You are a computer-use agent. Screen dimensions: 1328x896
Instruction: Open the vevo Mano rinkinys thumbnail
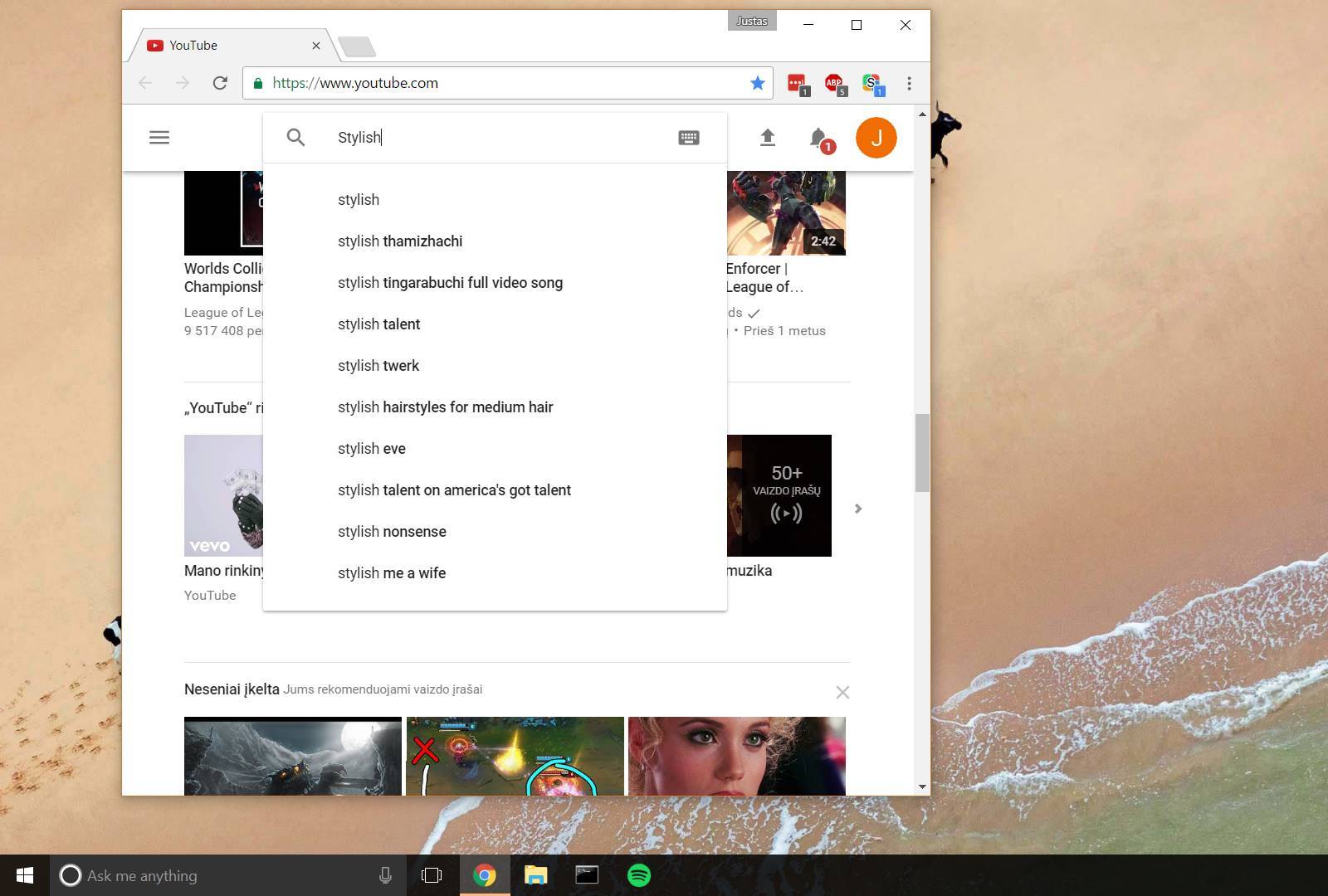223,495
